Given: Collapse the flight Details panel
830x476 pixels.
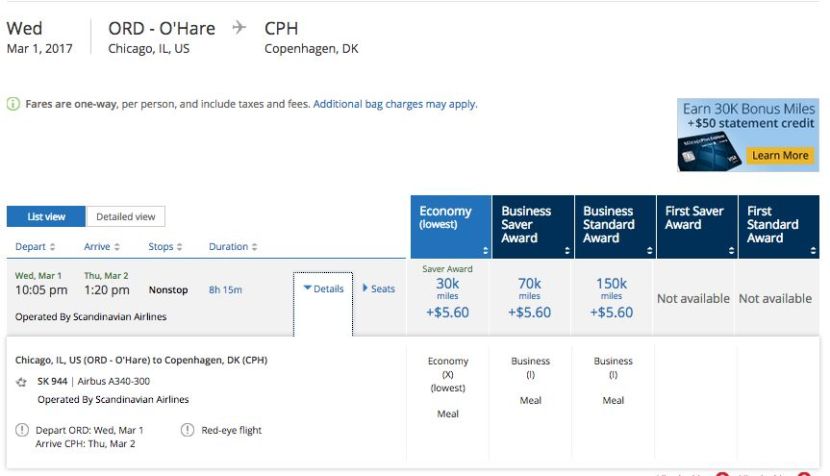Looking at the screenshot, I should (323, 289).
